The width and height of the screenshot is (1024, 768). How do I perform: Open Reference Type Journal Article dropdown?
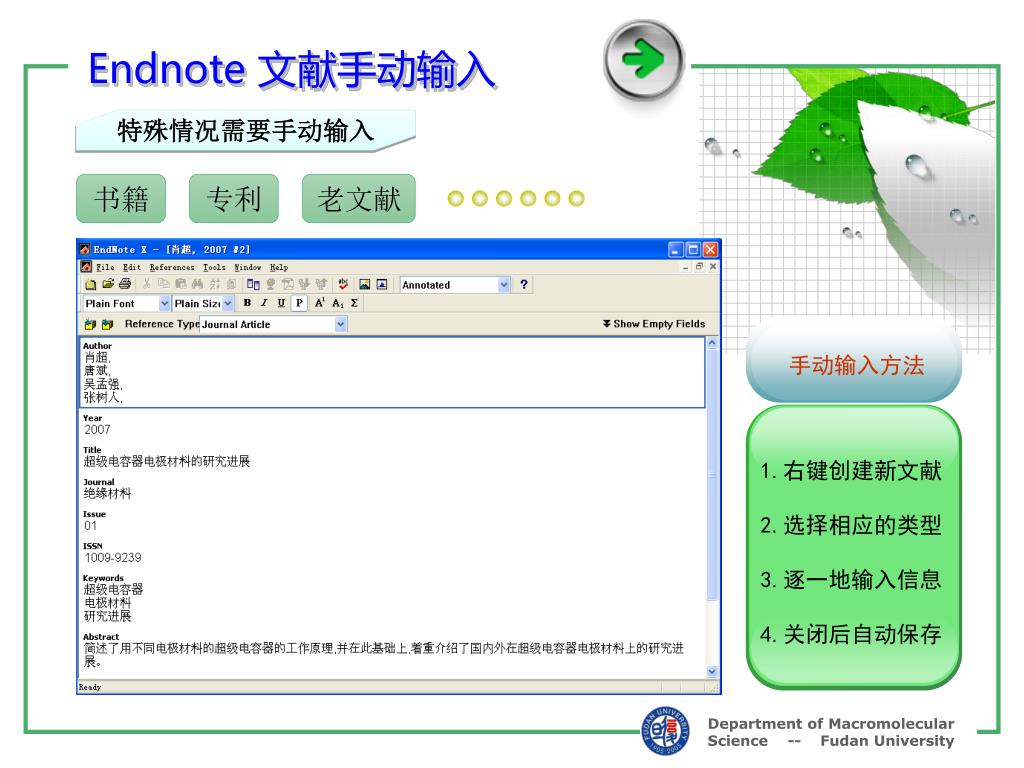pos(341,325)
